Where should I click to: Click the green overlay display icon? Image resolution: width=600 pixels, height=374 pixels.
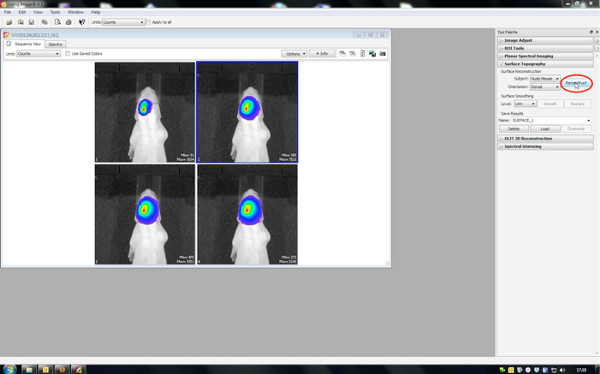pyautogui.click(x=372, y=54)
